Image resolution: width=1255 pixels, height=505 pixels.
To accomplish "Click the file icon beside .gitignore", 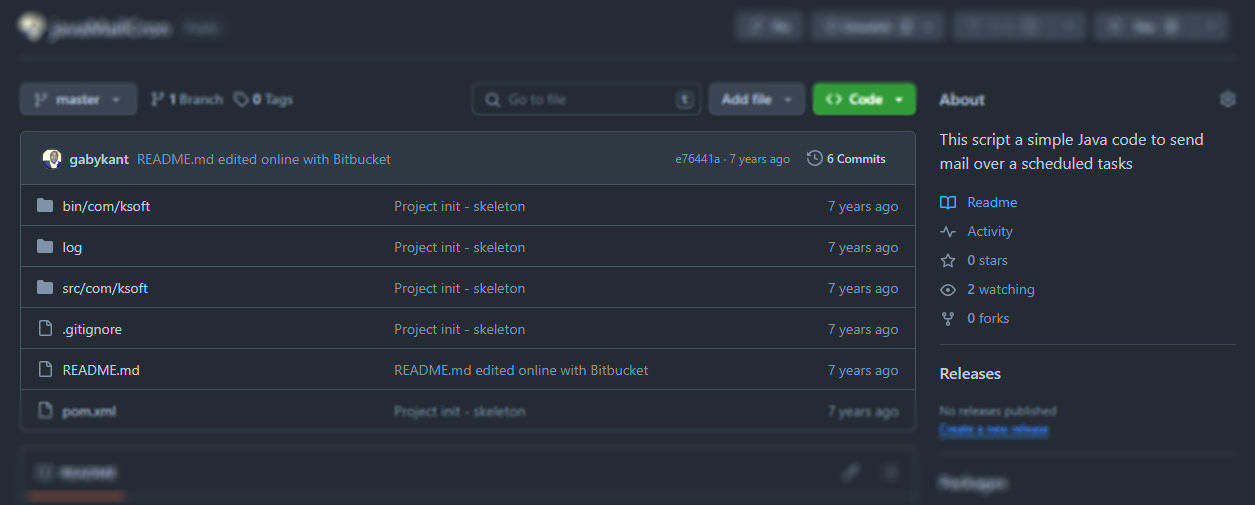I will [x=45, y=329].
